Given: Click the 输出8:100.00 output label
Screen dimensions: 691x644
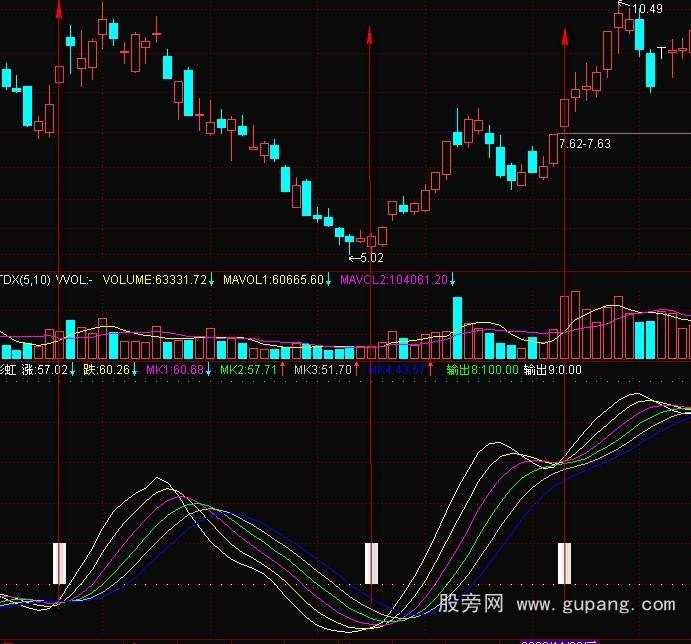Looking at the screenshot, I should [482, 370].
